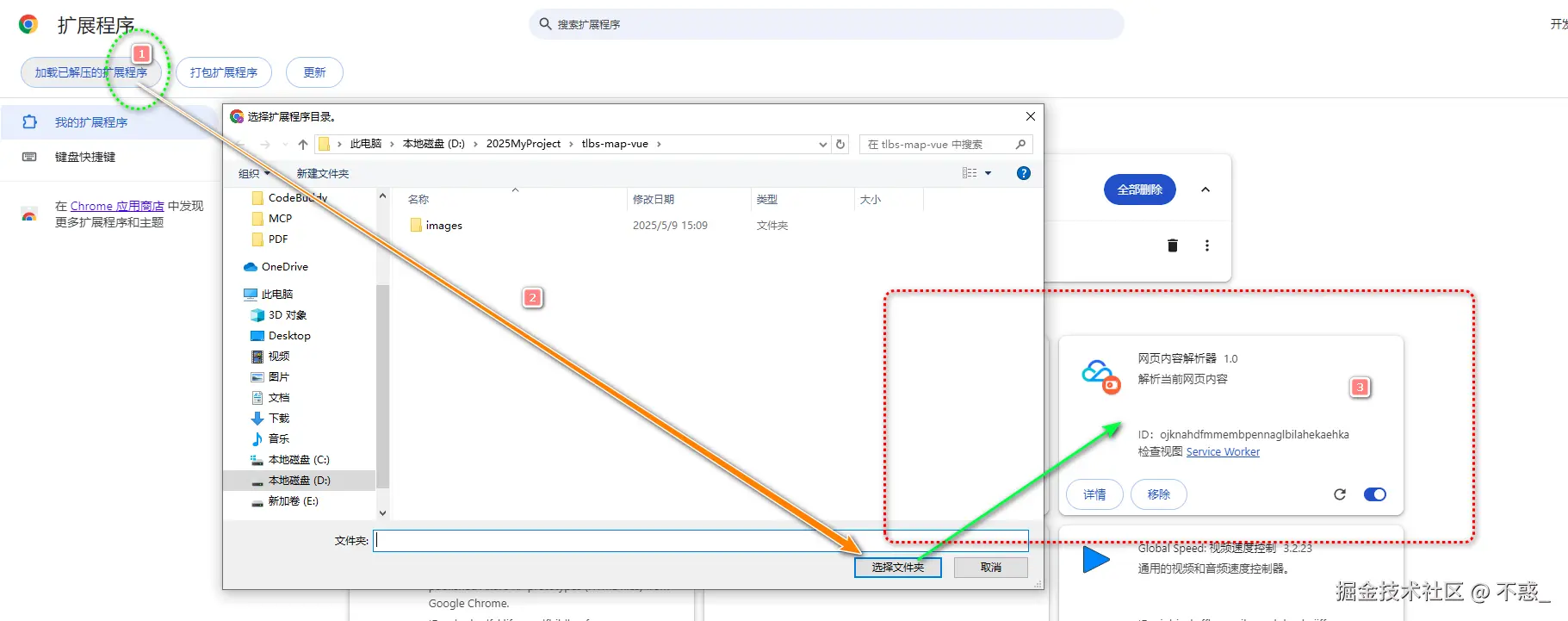Click 2025MyProject in the address breadcrumb

pos(524,144)
